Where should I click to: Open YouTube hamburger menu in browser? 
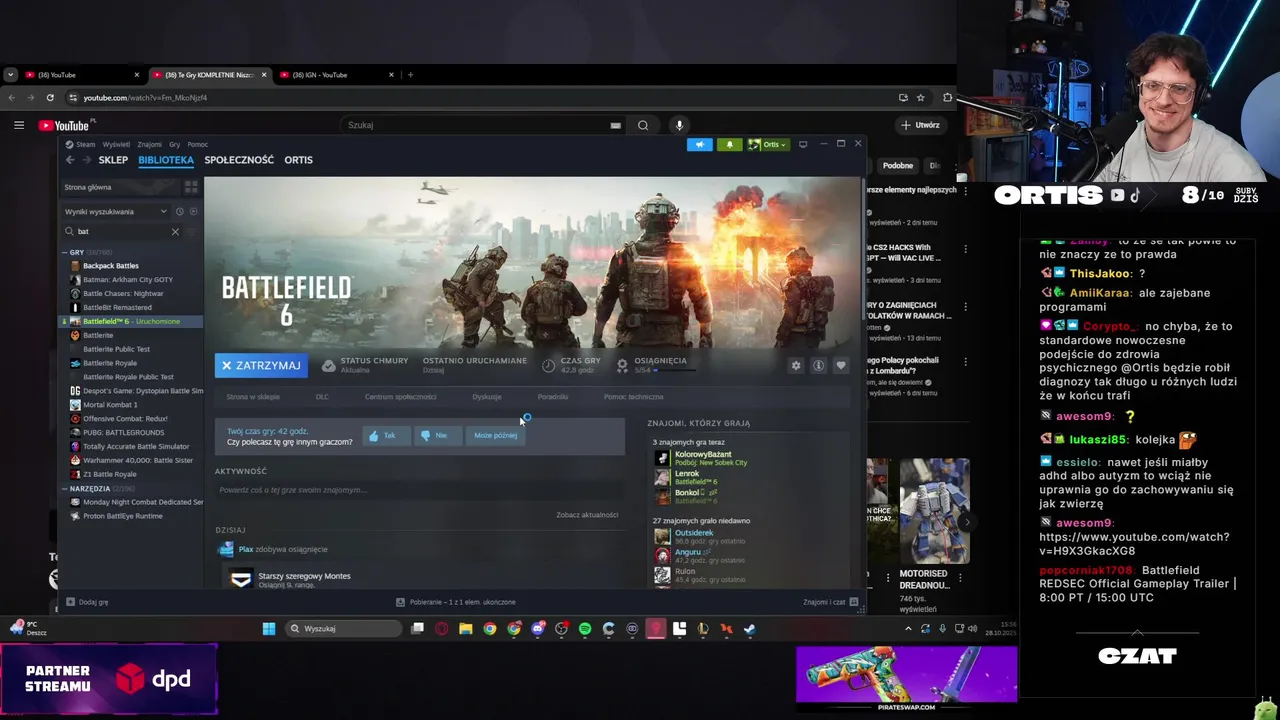point(18,125)
